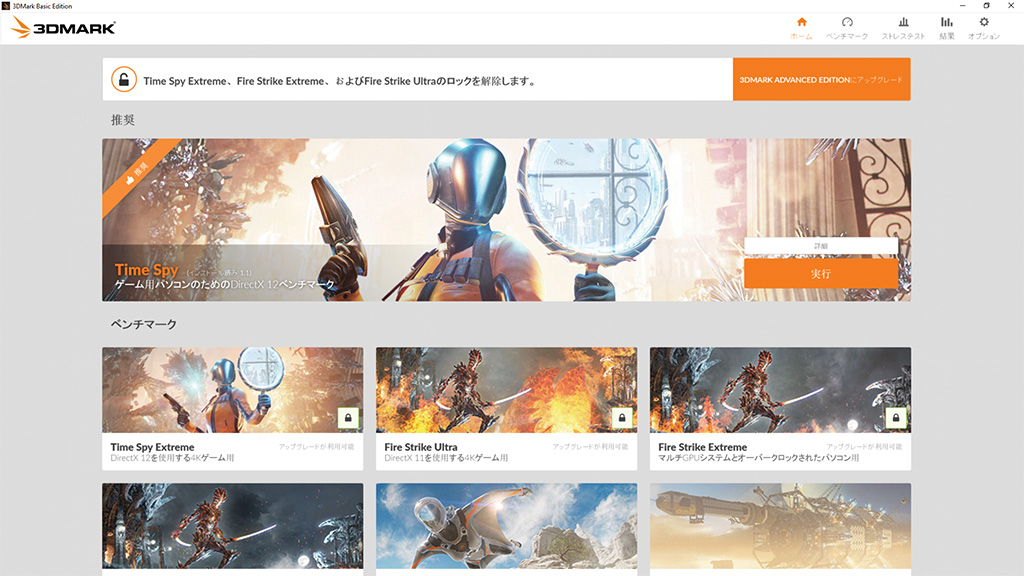The height and width of the screenshot is (576, 1024).
Task: Open the 結果 bar chart icon
Action: tap(946, 22)
